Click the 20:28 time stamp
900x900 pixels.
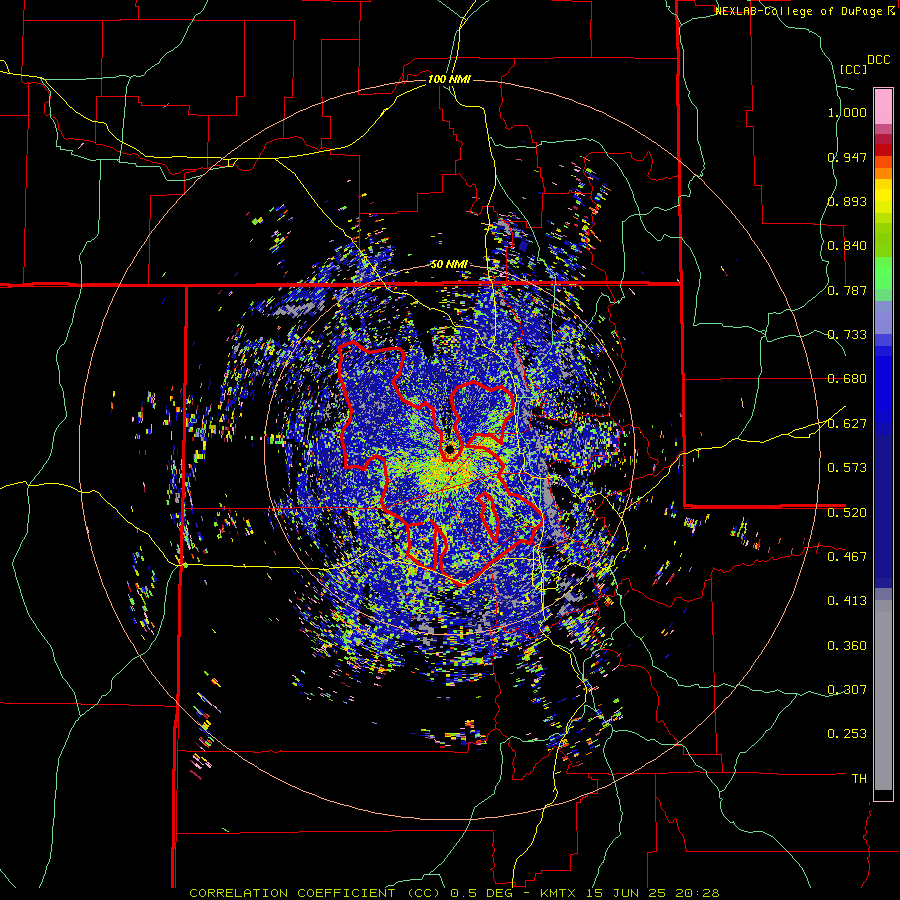point(698,893)
